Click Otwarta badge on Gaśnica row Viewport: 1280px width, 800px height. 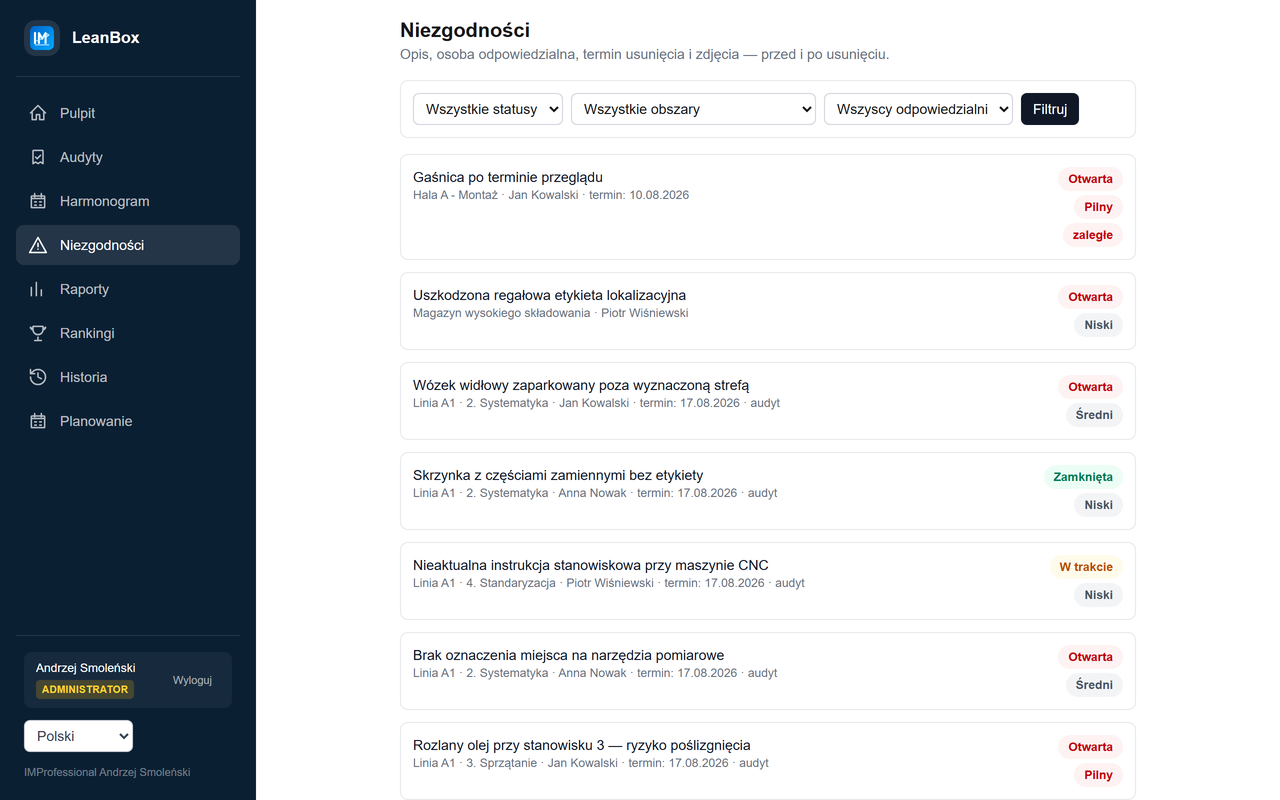coord(1090,179)
